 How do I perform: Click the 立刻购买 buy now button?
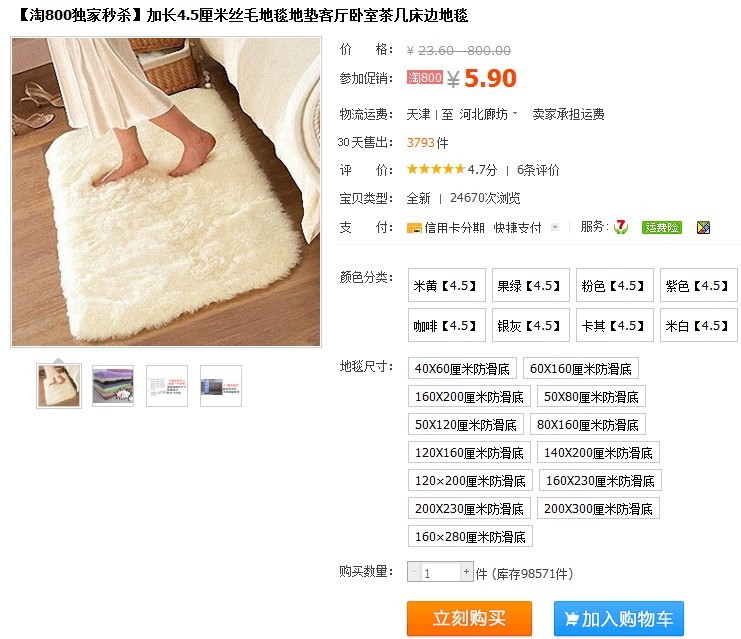tap(469, 618)
